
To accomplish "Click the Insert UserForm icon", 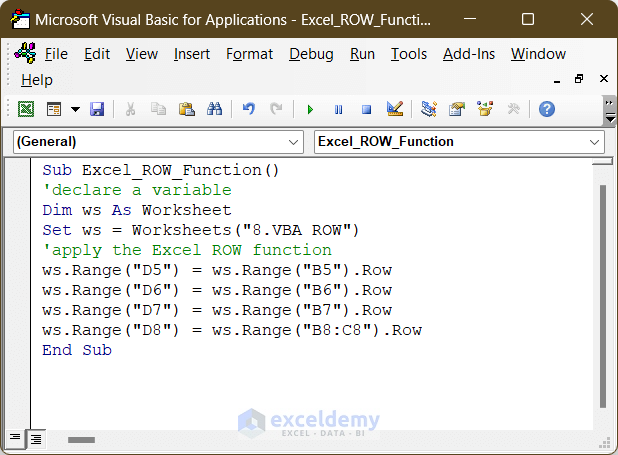I will point(54,109).
